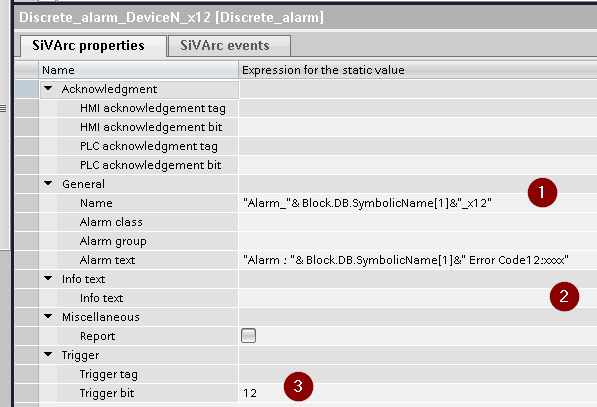Click the Trigger tag expression cell
597x407 pixels.
pyautogui.click(x=418, y=374)
